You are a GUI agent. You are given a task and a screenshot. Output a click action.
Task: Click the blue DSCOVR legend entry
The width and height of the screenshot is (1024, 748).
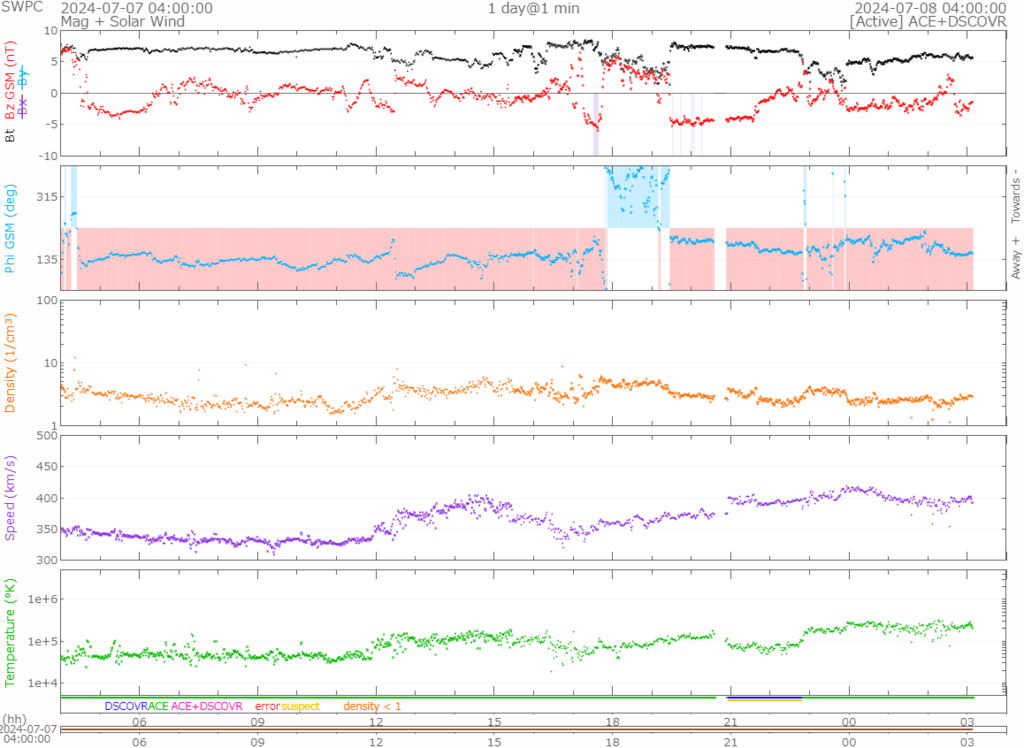(x=125, y=706)
